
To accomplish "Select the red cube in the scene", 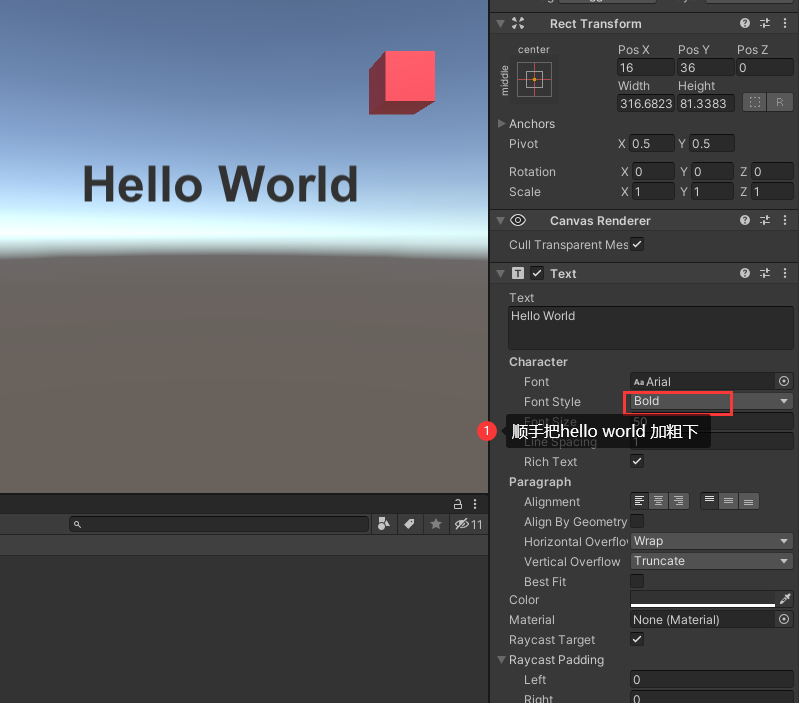I will (403, 82).
